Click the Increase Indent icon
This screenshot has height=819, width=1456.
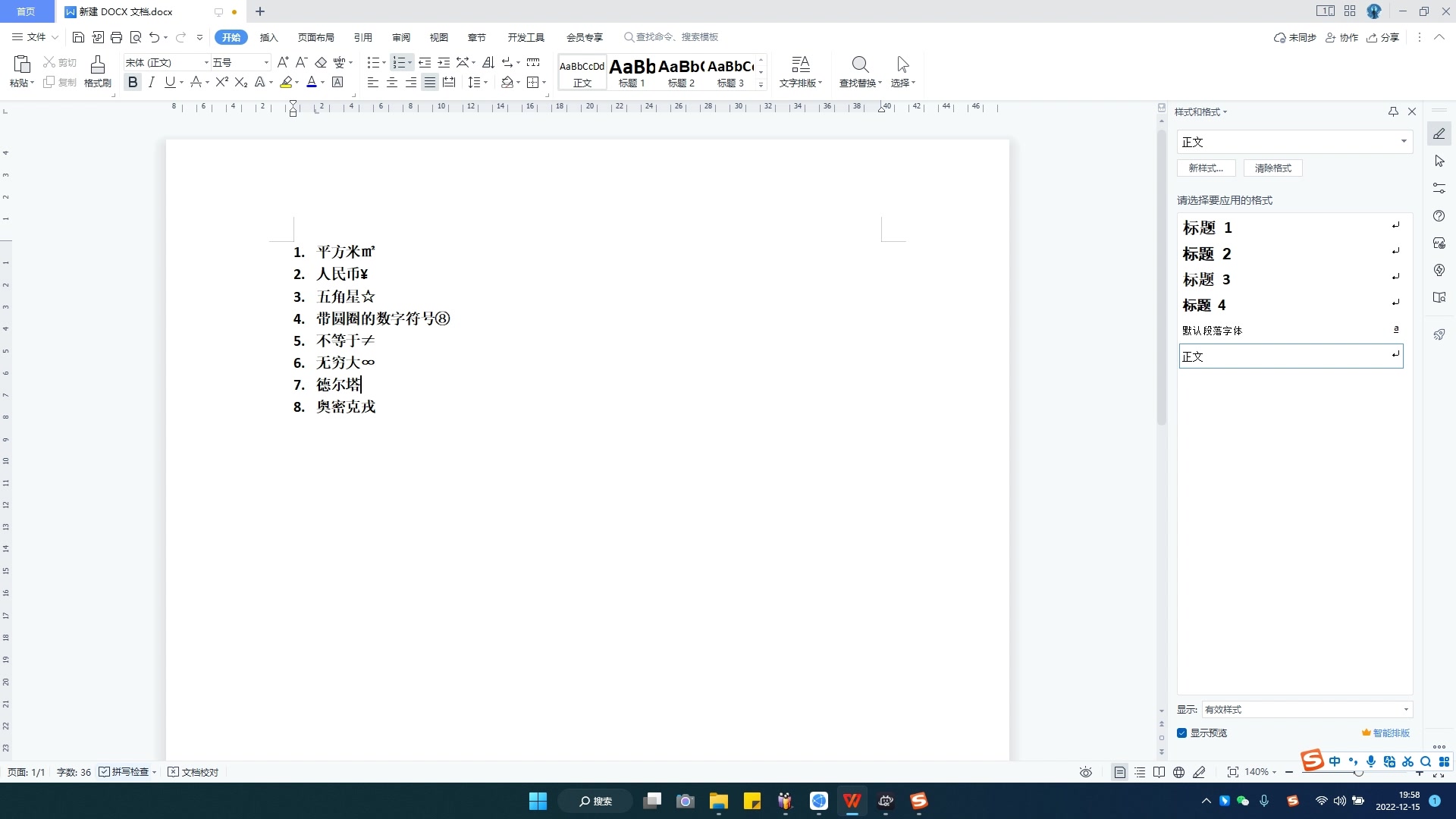(444, 62)
